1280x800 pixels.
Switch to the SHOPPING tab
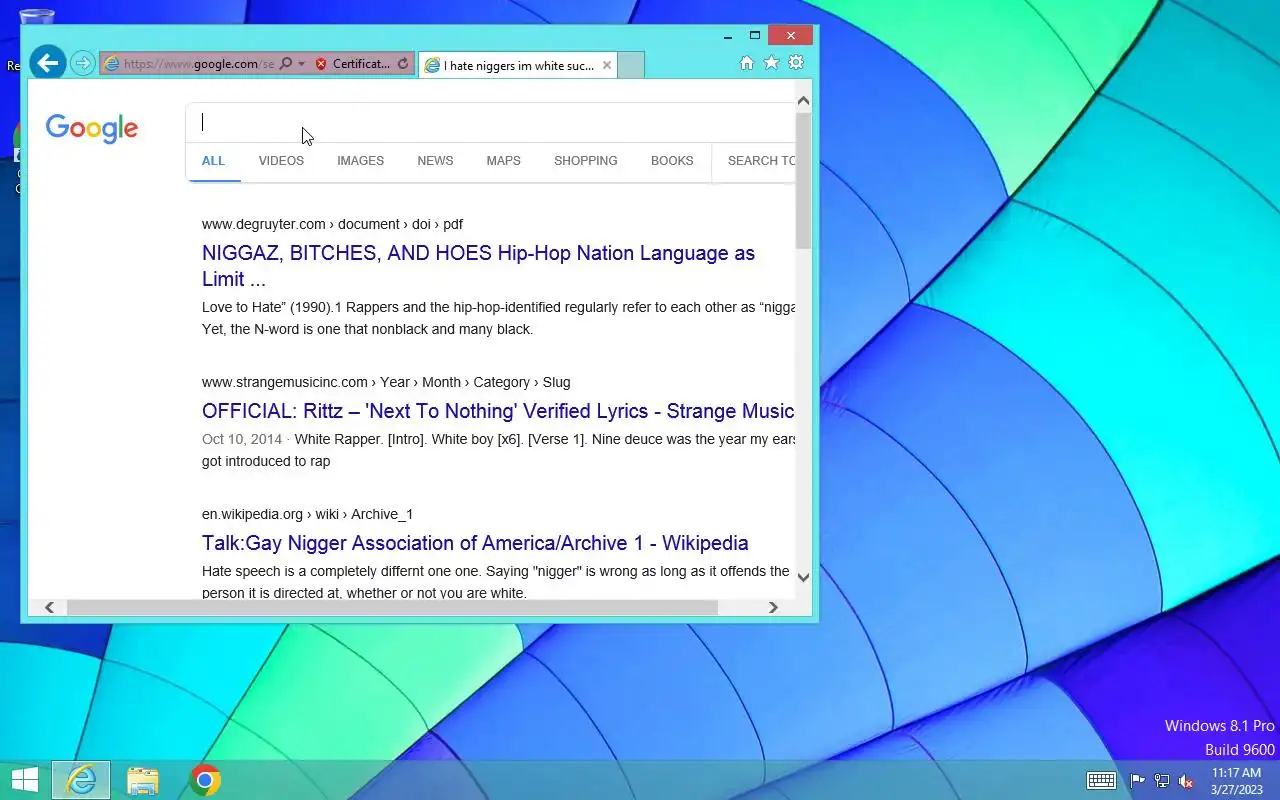pos(586,161)
